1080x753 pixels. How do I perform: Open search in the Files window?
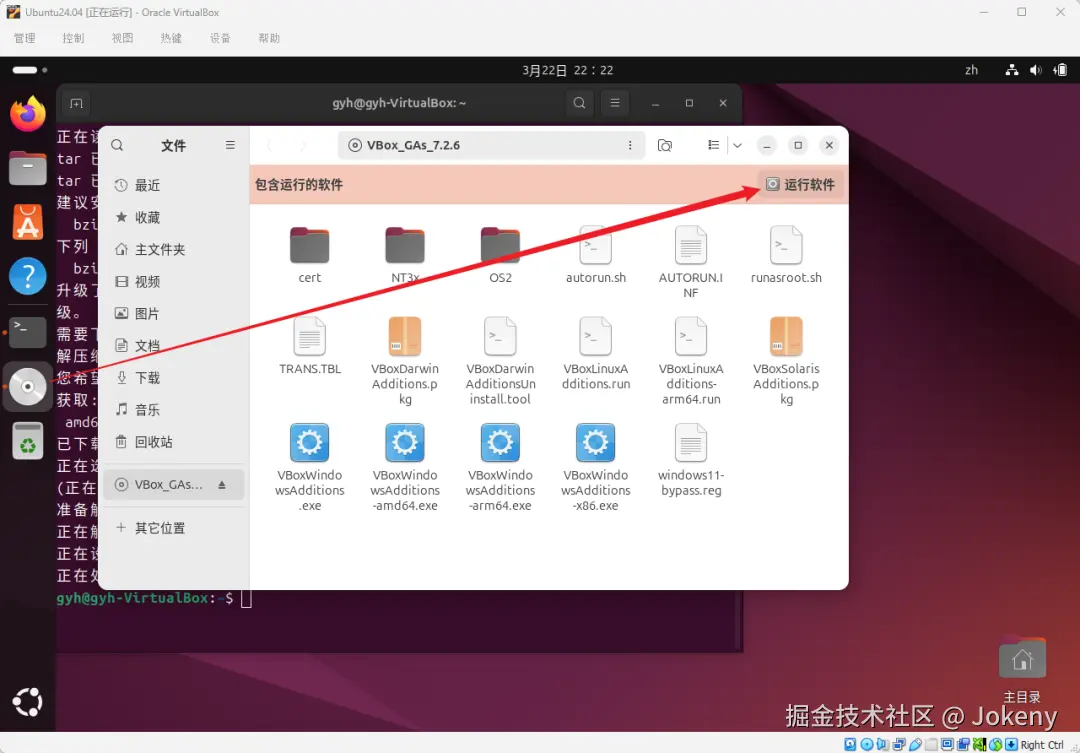pyautogui.click(x=117, y=145)
